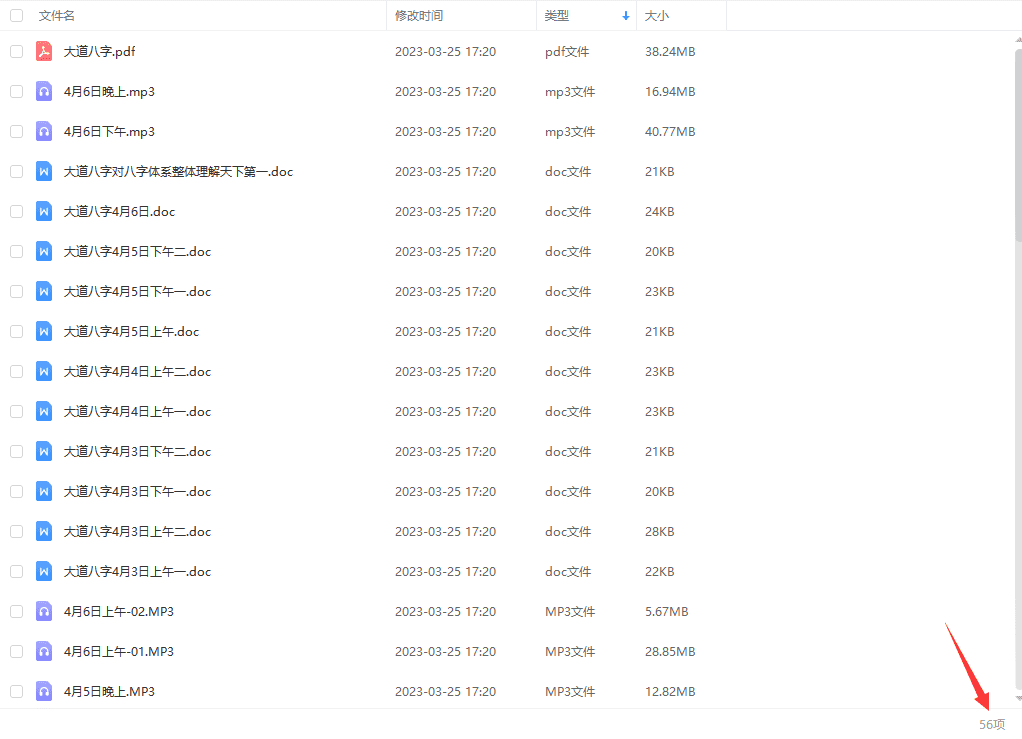Tick checkbox beside 4月6日上午-01.MP3
Image resolution: width=1022 pixels, height=739 pixels.
[x=16, y=651]
